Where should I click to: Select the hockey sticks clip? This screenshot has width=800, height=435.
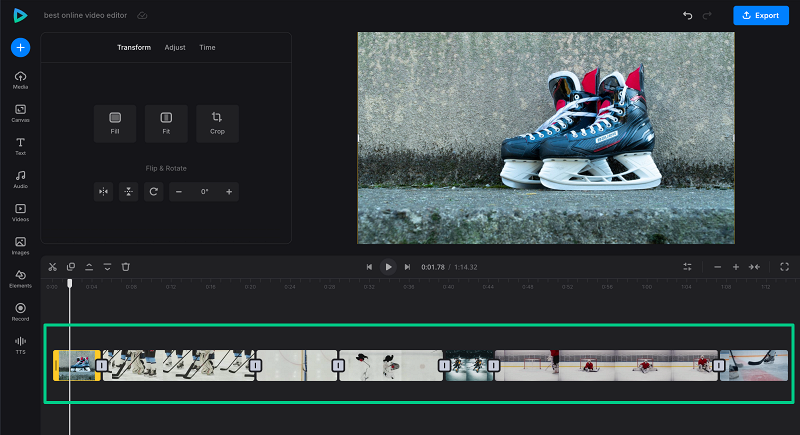178,365
